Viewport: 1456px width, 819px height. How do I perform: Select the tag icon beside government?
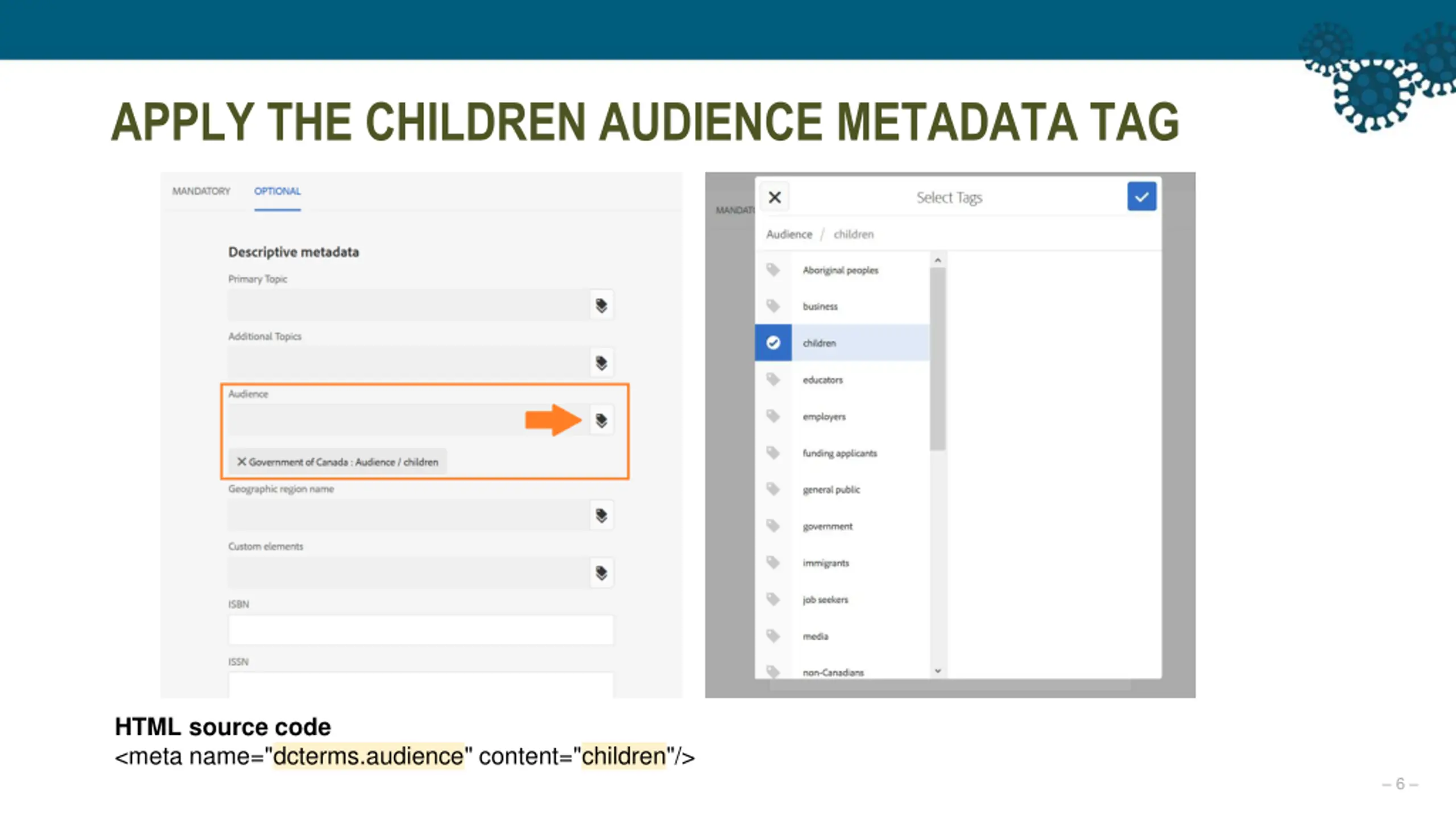(773, 526)
